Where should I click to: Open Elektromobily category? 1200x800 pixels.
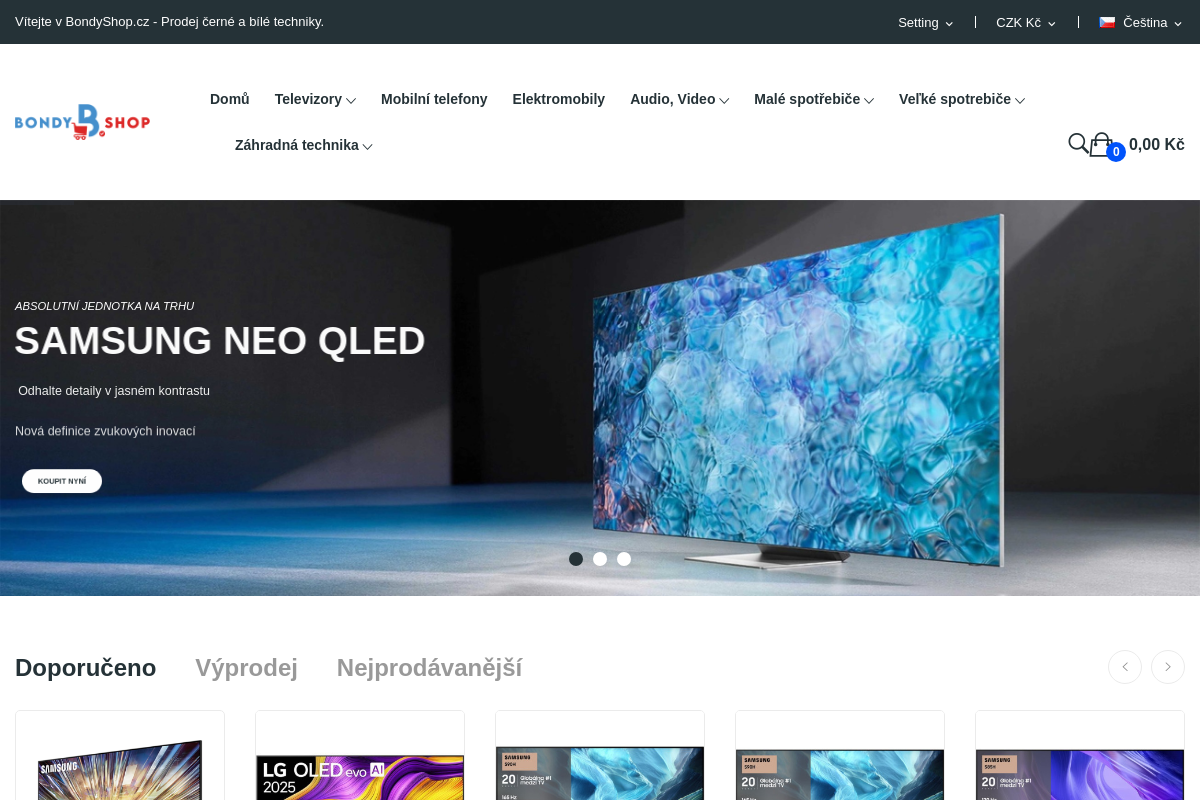tap(559, 99)
